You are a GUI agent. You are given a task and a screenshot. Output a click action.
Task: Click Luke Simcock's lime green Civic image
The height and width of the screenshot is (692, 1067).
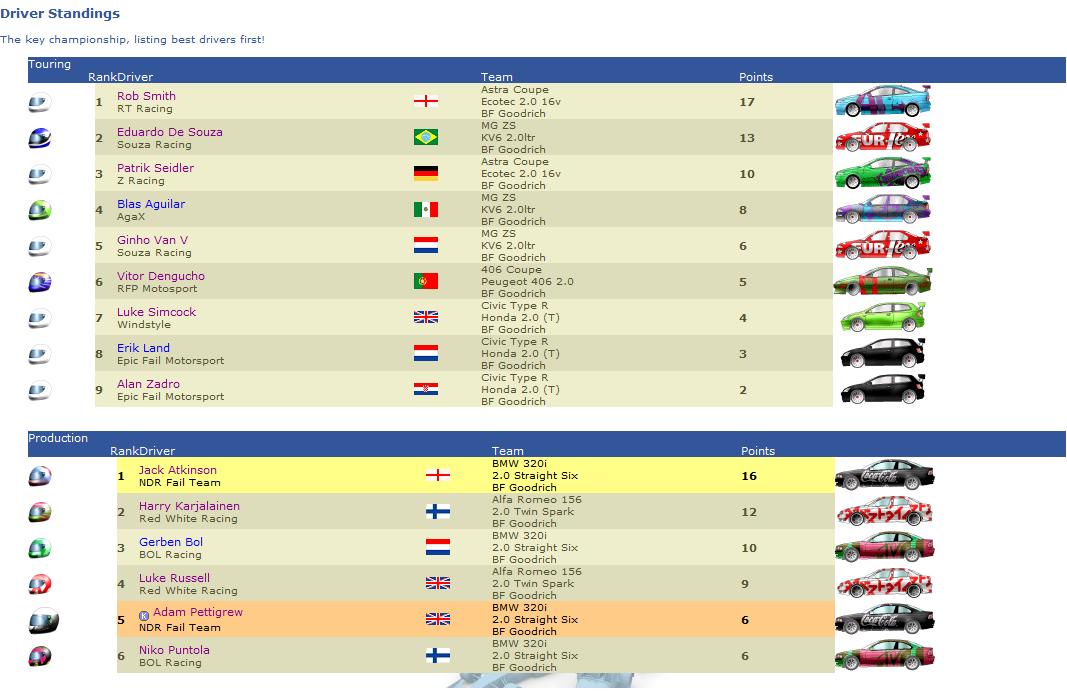[883, 318]
